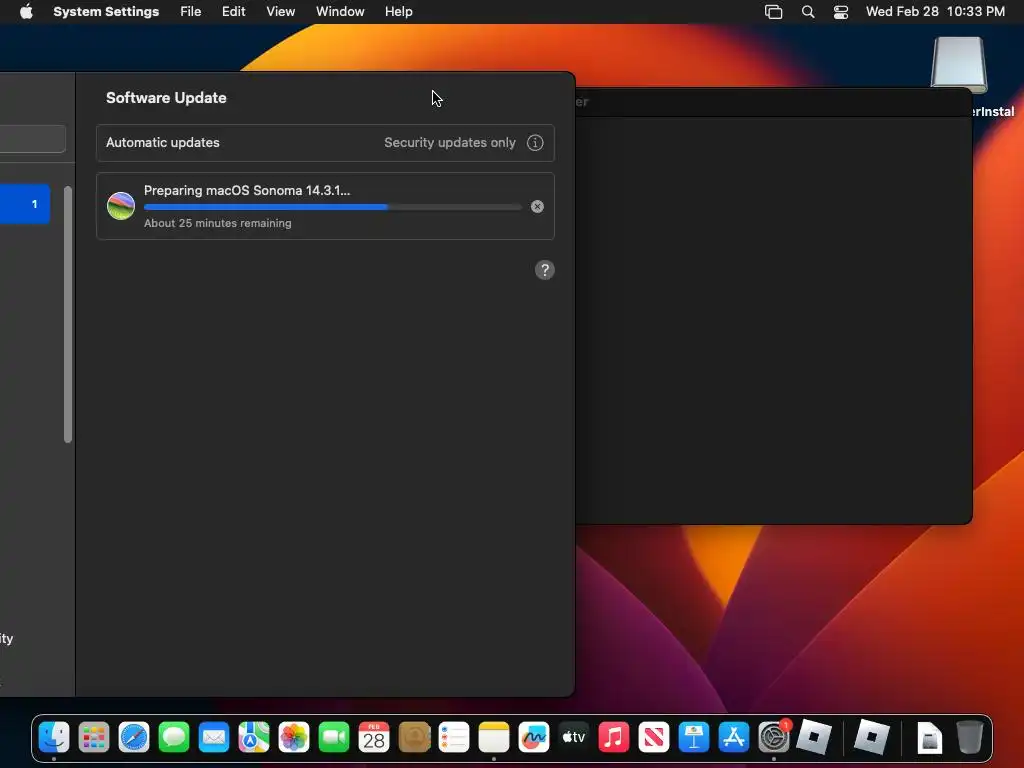Open the System Settings menu
Screen dimensions: 1024x768
click(x=106, y=12)
